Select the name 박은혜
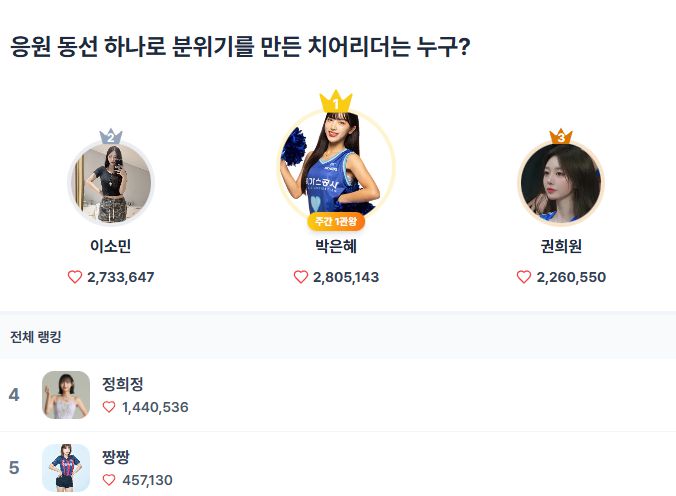Viewport: 676px width, 496px height. click(336, 247)
